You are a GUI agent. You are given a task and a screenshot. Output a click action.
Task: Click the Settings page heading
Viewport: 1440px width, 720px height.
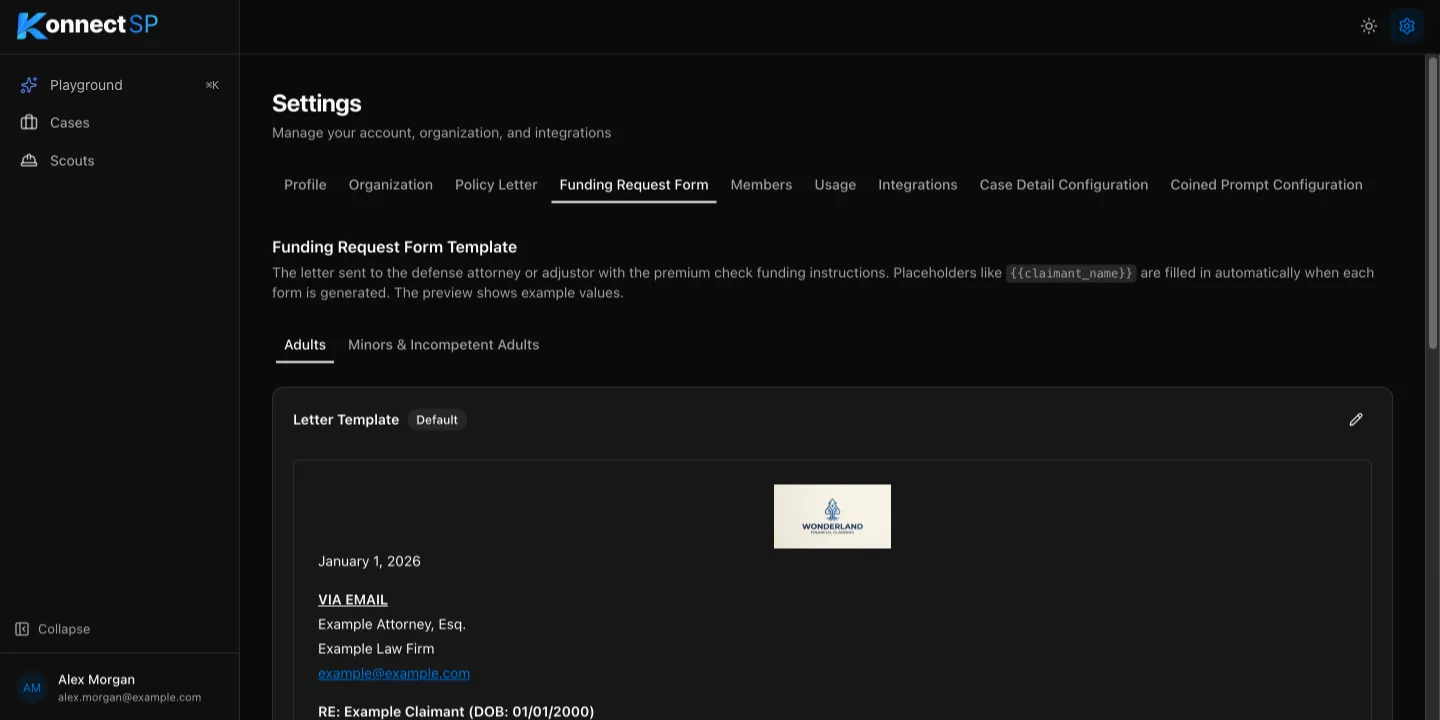(317, 104)
